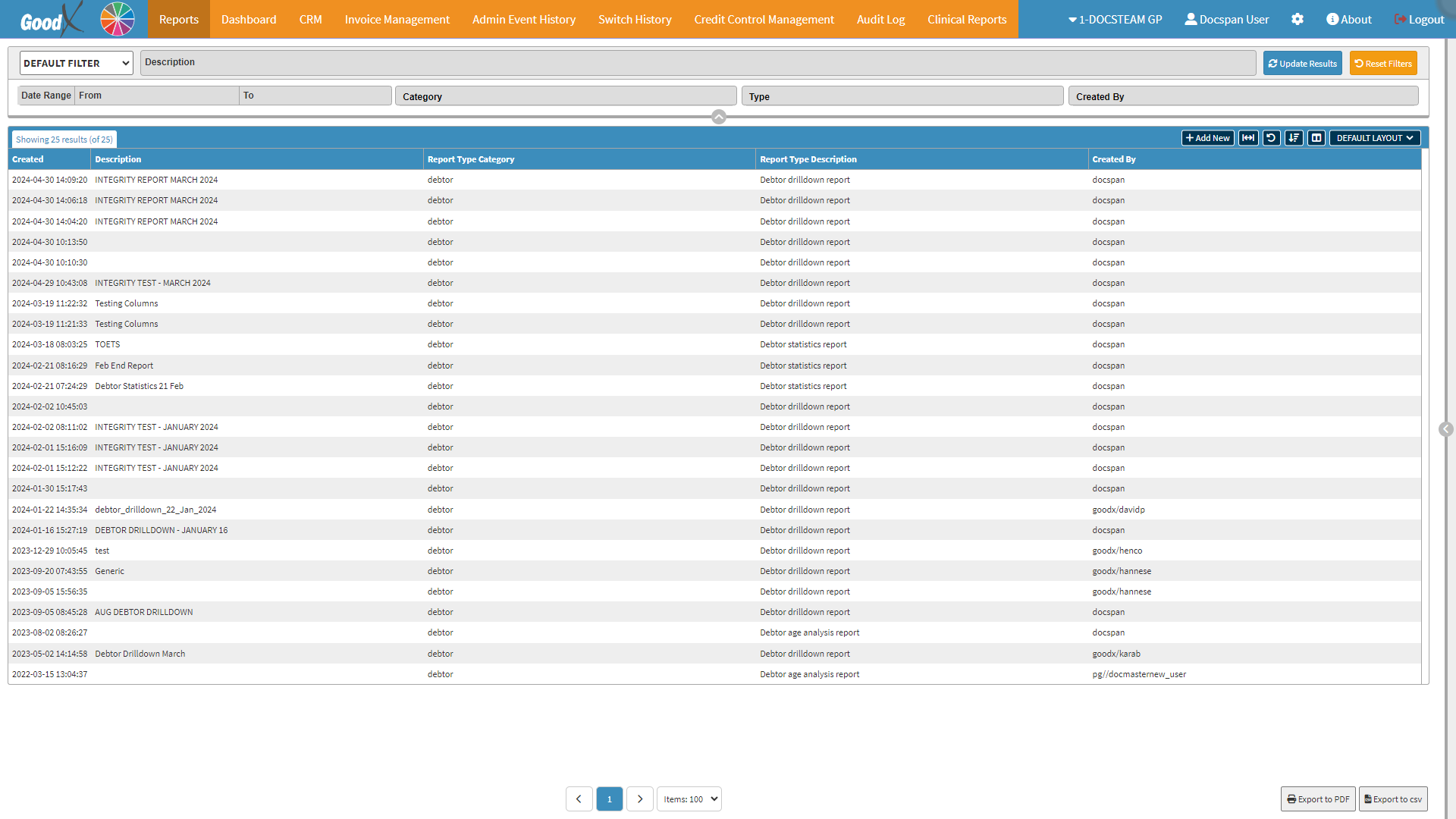1456x819 pixels.
Task: Open Credit Control Management menu
Action: (x=764, y=19)
